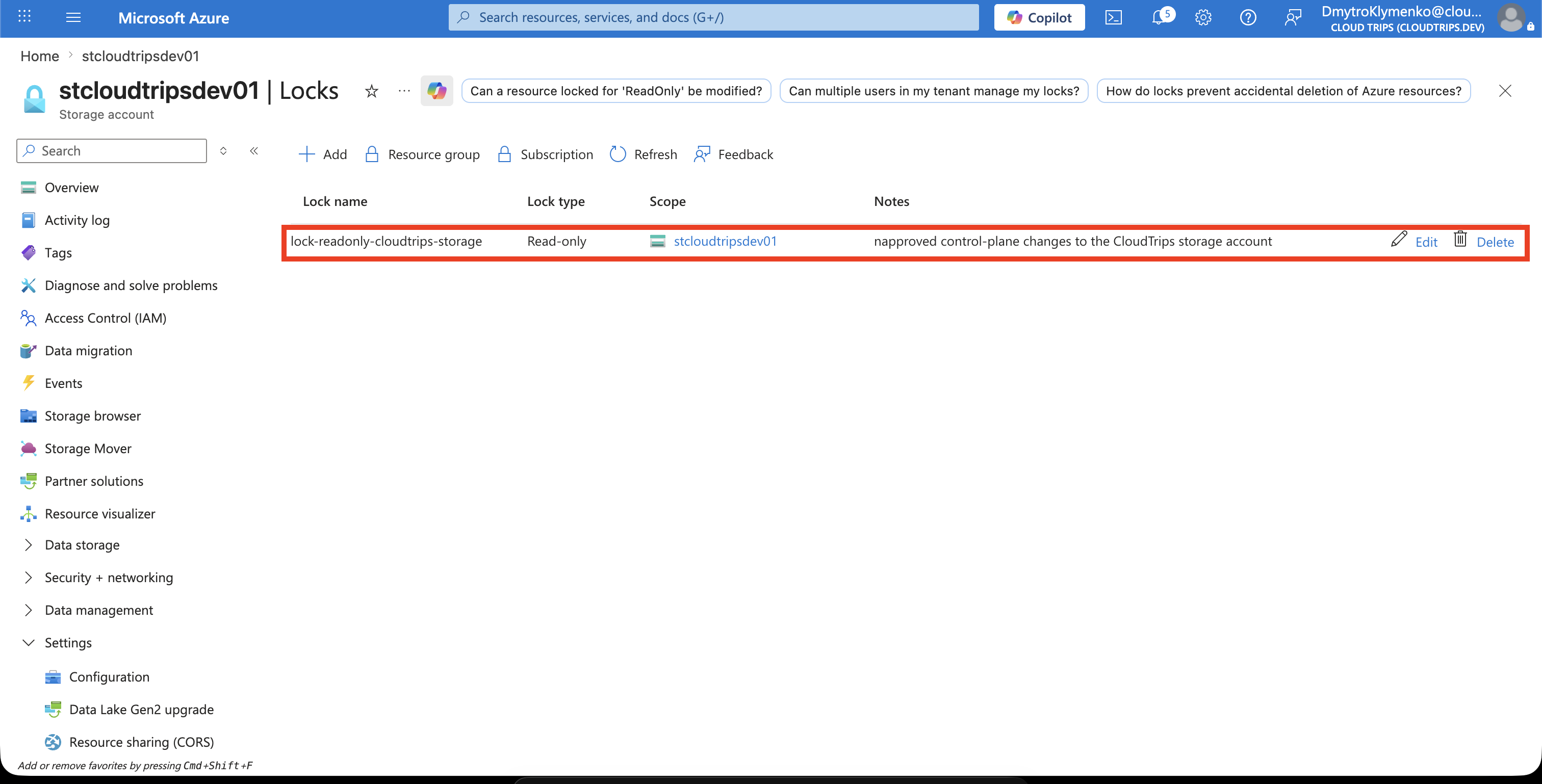Click the 'Read-only' lock type cell
This screenshot has width=1542, height=784.
557,241
